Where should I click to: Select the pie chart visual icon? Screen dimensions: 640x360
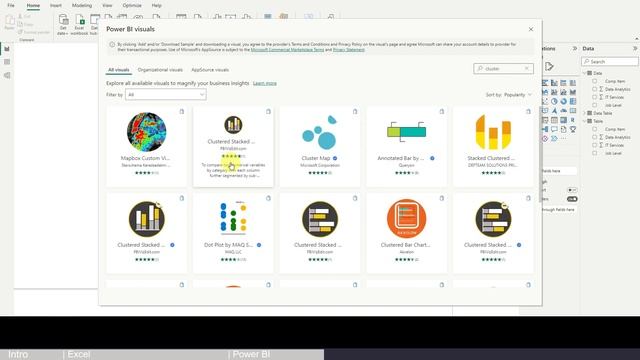pos(554,101)
